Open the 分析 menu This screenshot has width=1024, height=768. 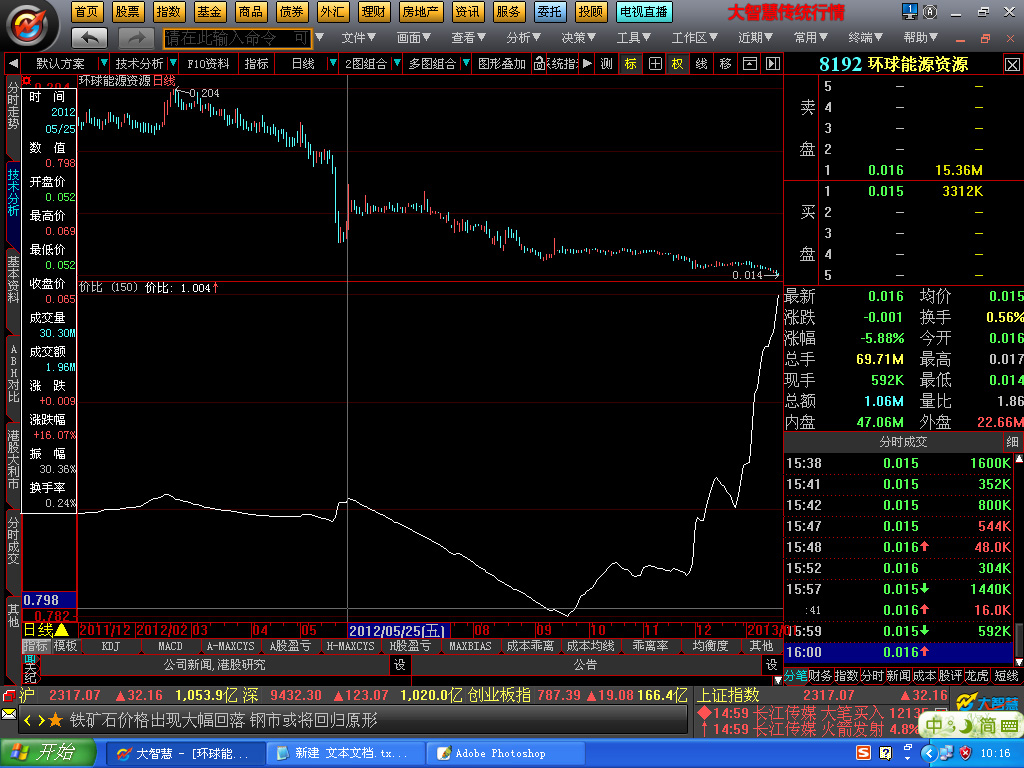pyautogui.click(x=524, y=38)
